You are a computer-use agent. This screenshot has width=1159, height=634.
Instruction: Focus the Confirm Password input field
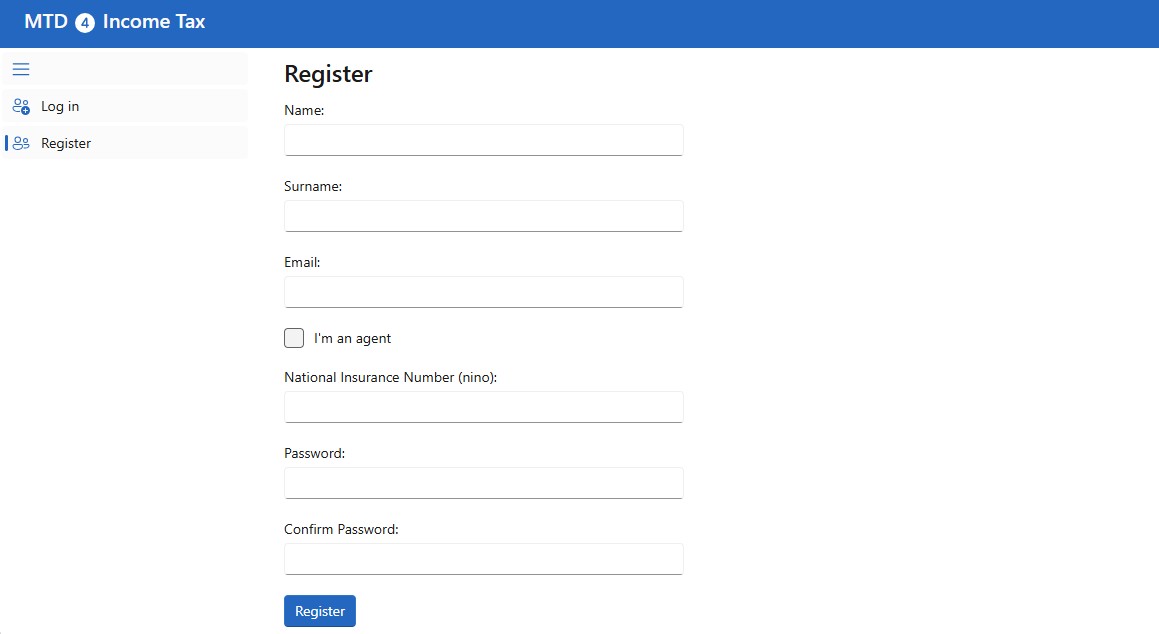(483, 559)
